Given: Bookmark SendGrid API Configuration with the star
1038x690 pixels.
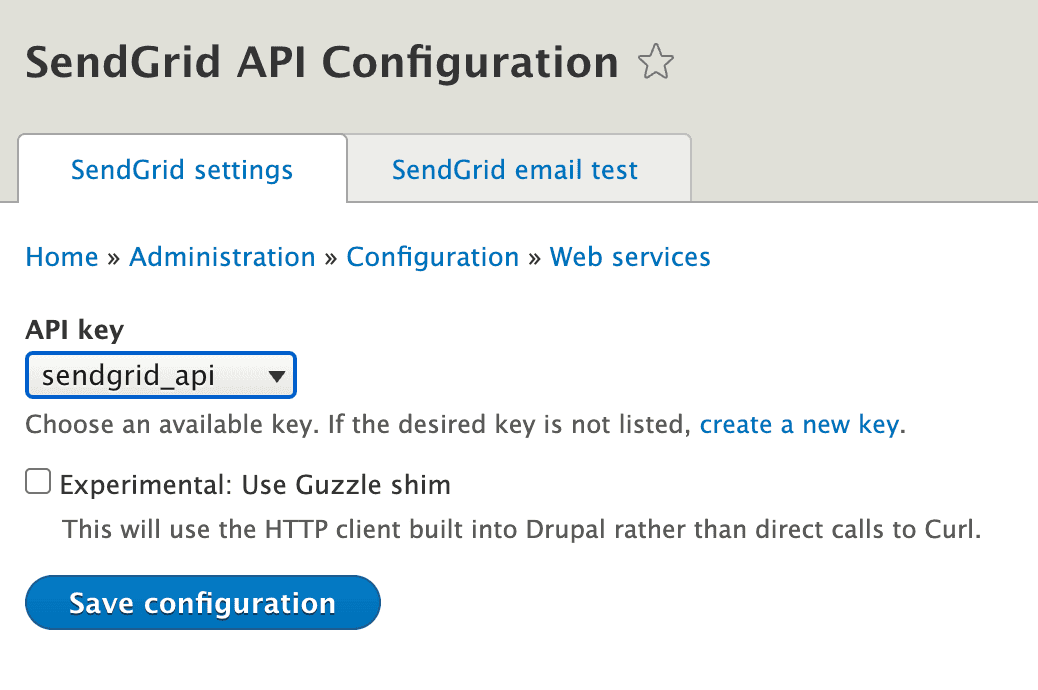Looking at the screenshot, I should pyautogui.click(x=657, y=62).
